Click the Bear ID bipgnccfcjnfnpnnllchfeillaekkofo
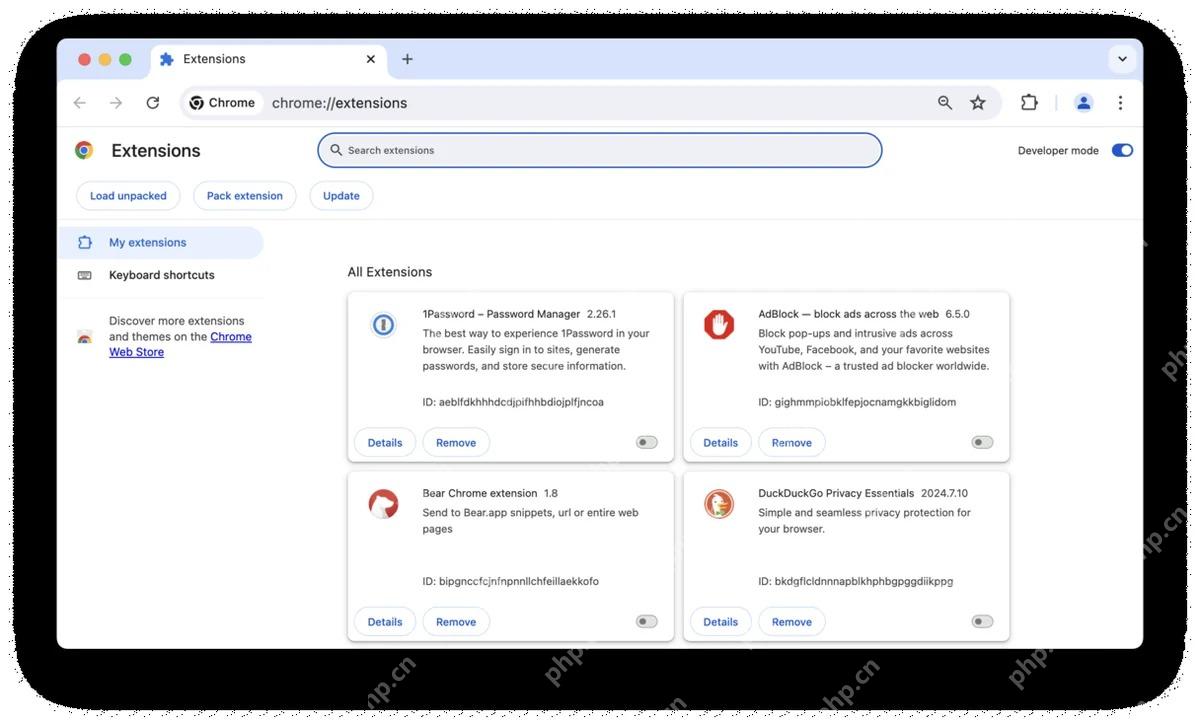This screenshot has width=1200, height=724. pos(511,581)
